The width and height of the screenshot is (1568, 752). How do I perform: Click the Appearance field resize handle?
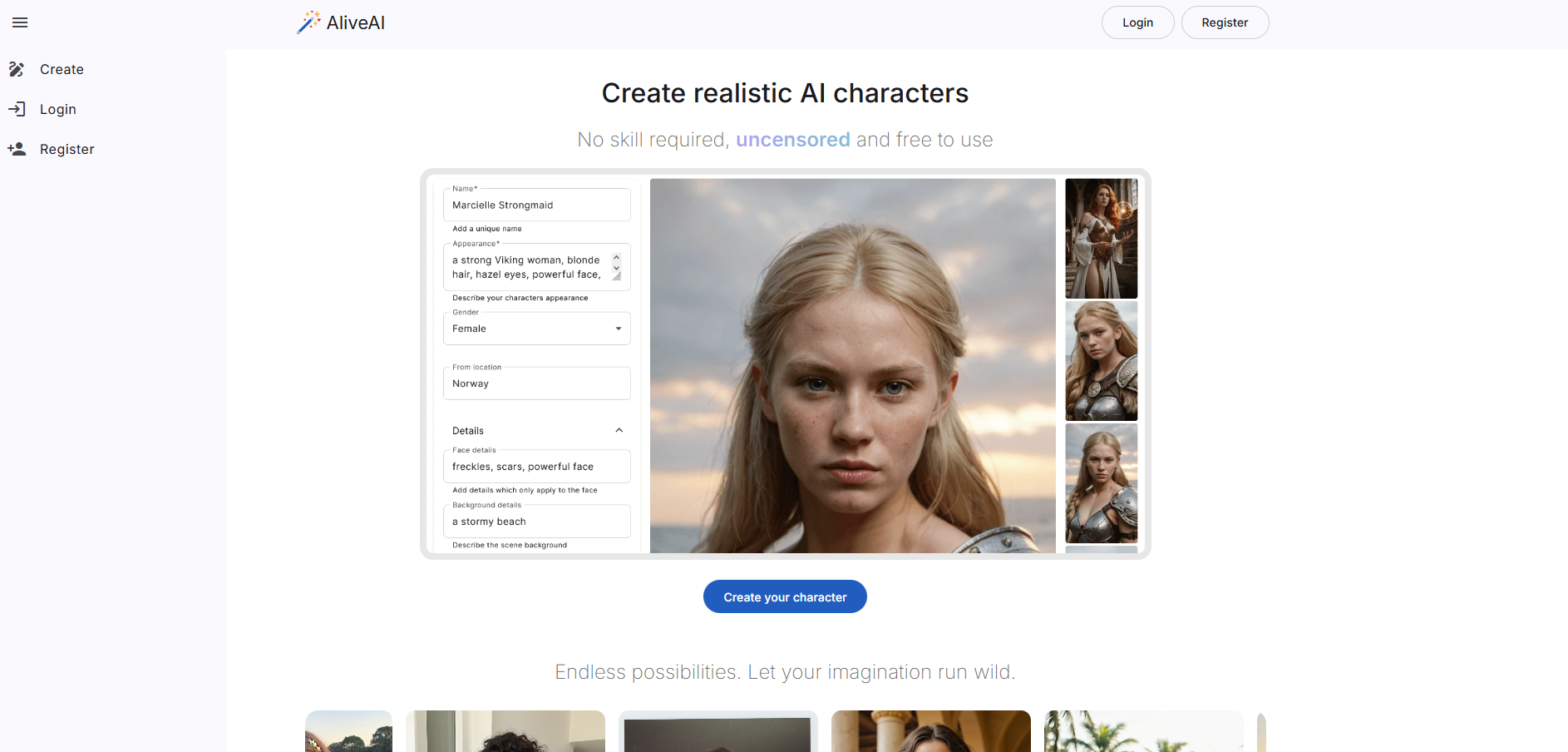pos(617,277)
